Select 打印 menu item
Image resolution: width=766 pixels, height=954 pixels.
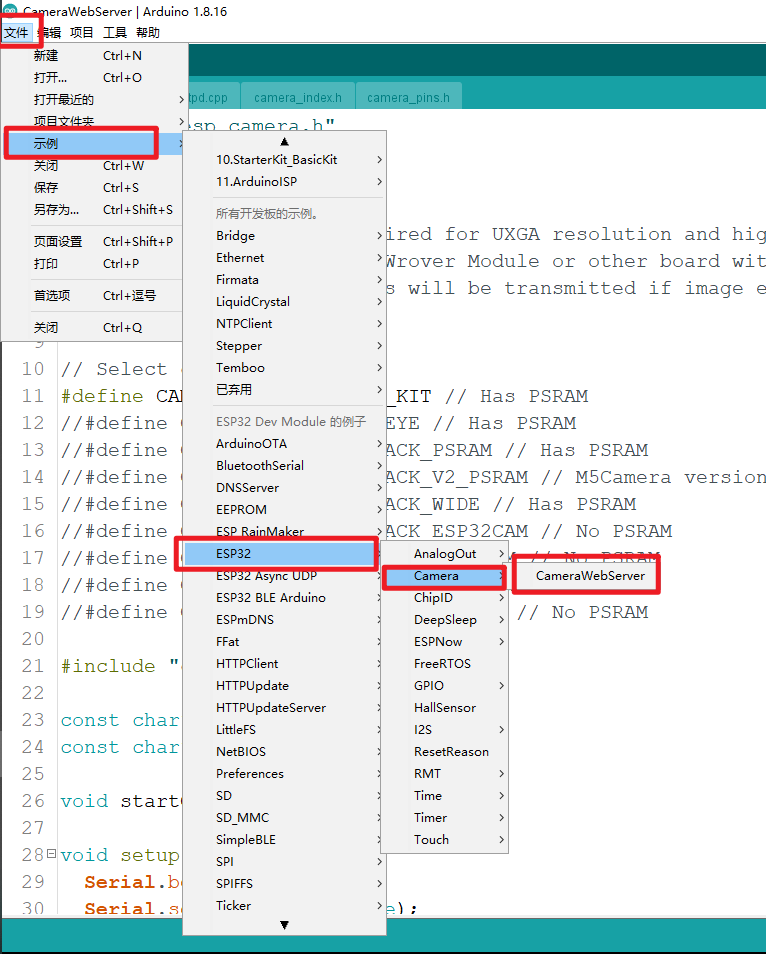click(x=93, y=263)
